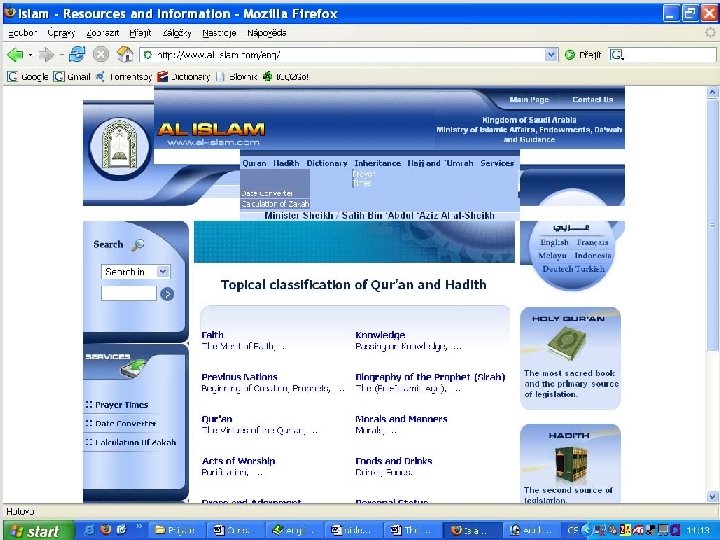Open the Previous Nations topic link
Viewport: 720px width, 540px height.
[x=239, y=377]
